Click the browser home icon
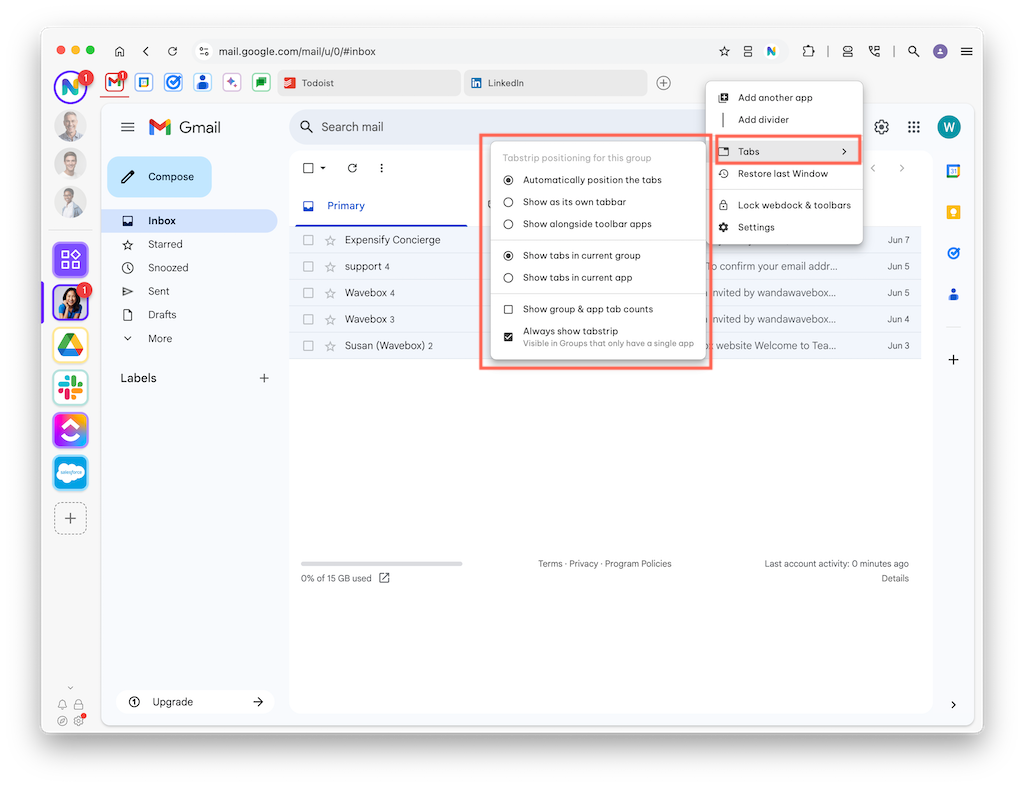 pos(120,51)
